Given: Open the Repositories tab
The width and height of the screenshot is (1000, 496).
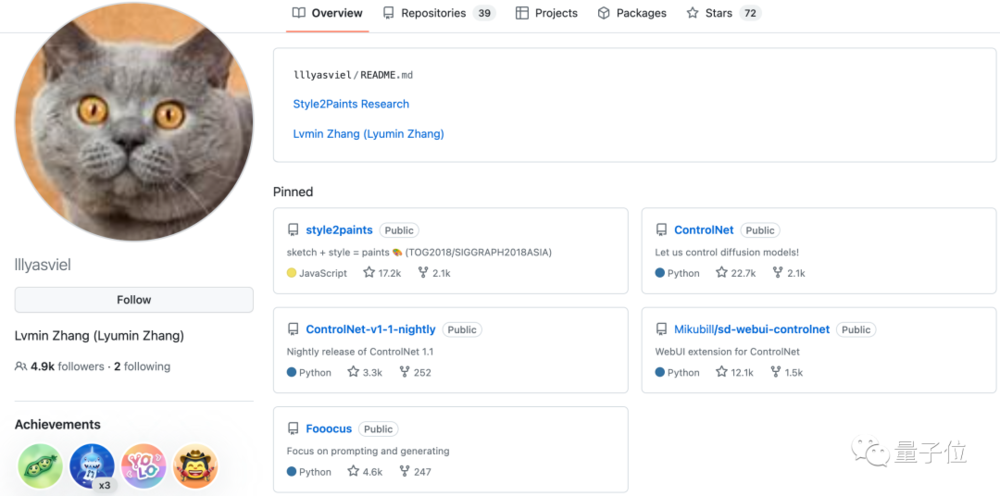Looking at the screenshot, I should pos(439,13).
